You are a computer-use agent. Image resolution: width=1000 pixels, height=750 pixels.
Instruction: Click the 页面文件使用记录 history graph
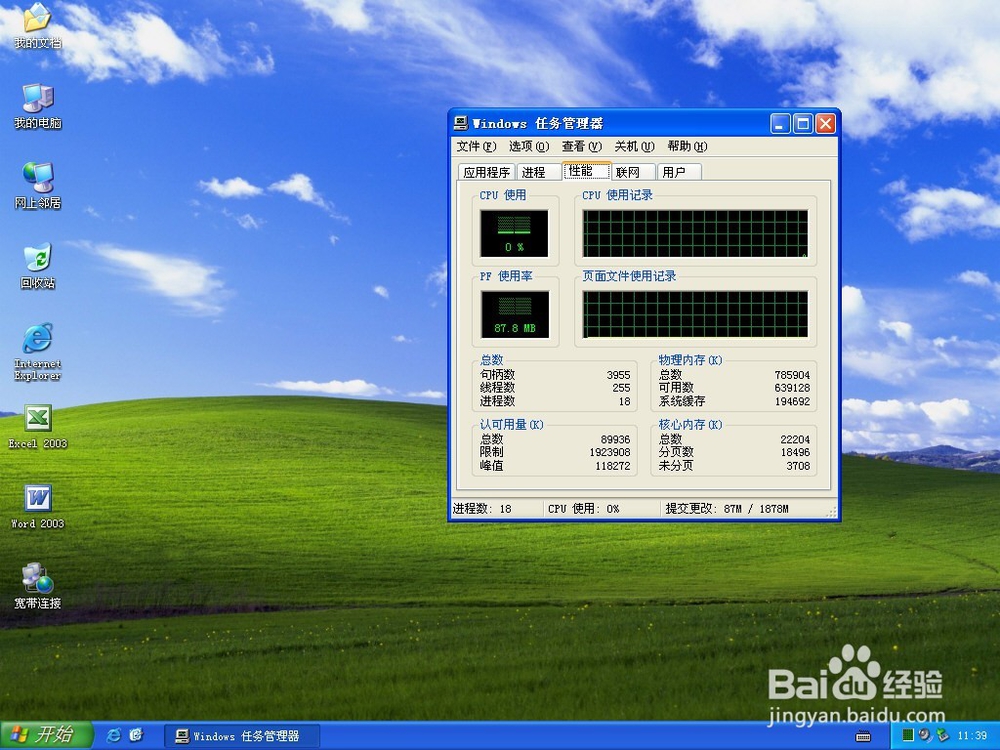point(695,314)
